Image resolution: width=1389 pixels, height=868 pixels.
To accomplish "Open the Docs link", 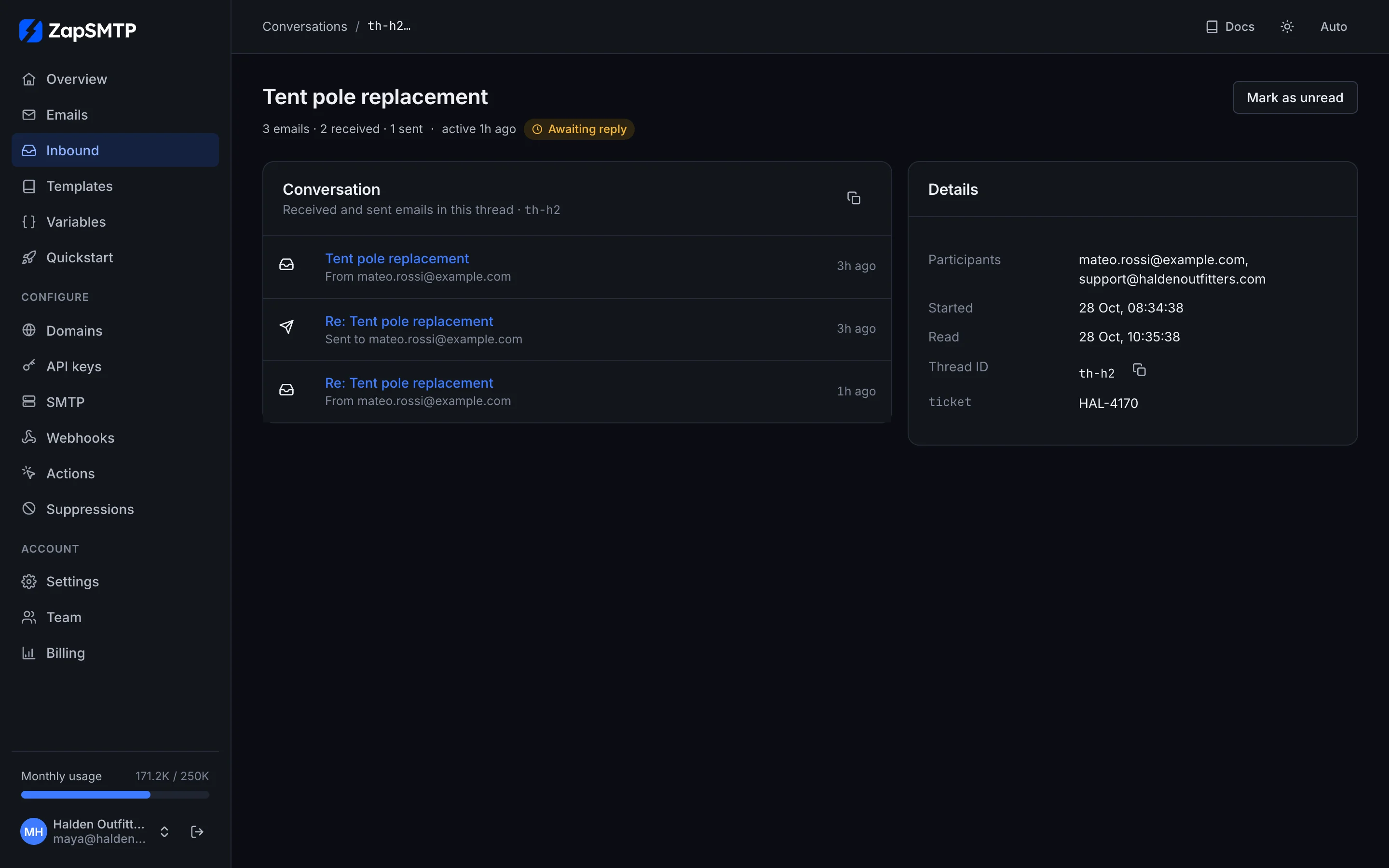I will pyautogui.click(x=1230, y=27).
